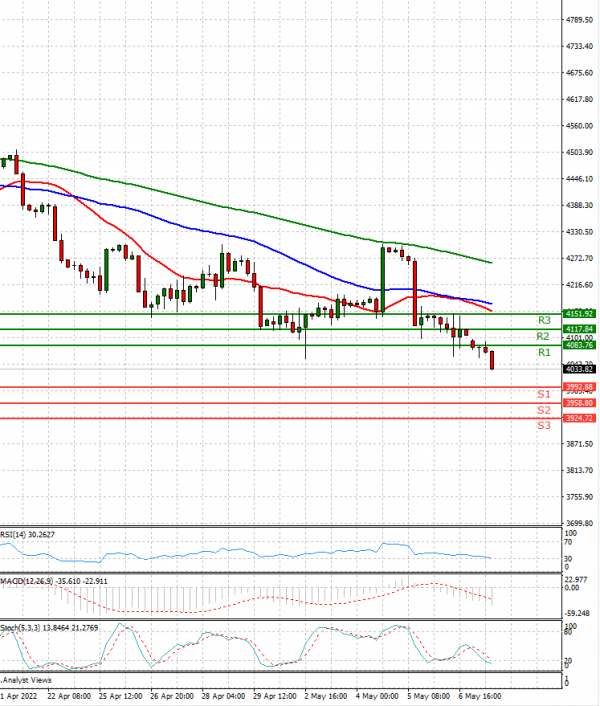
Task: Select the S2 support label
Action: (544, 410)
